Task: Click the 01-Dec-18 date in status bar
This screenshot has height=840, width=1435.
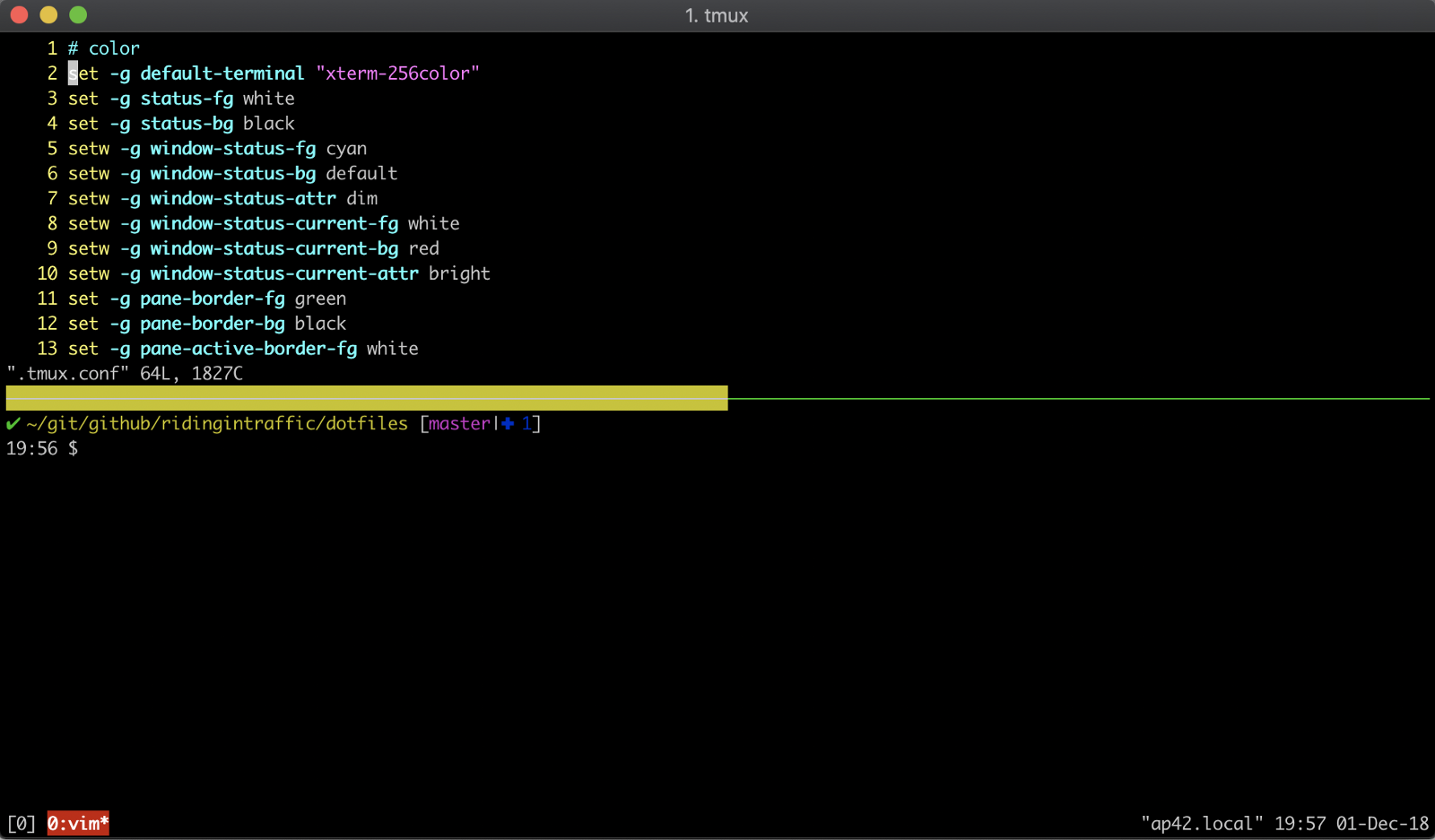Action: pos(1382,823)
